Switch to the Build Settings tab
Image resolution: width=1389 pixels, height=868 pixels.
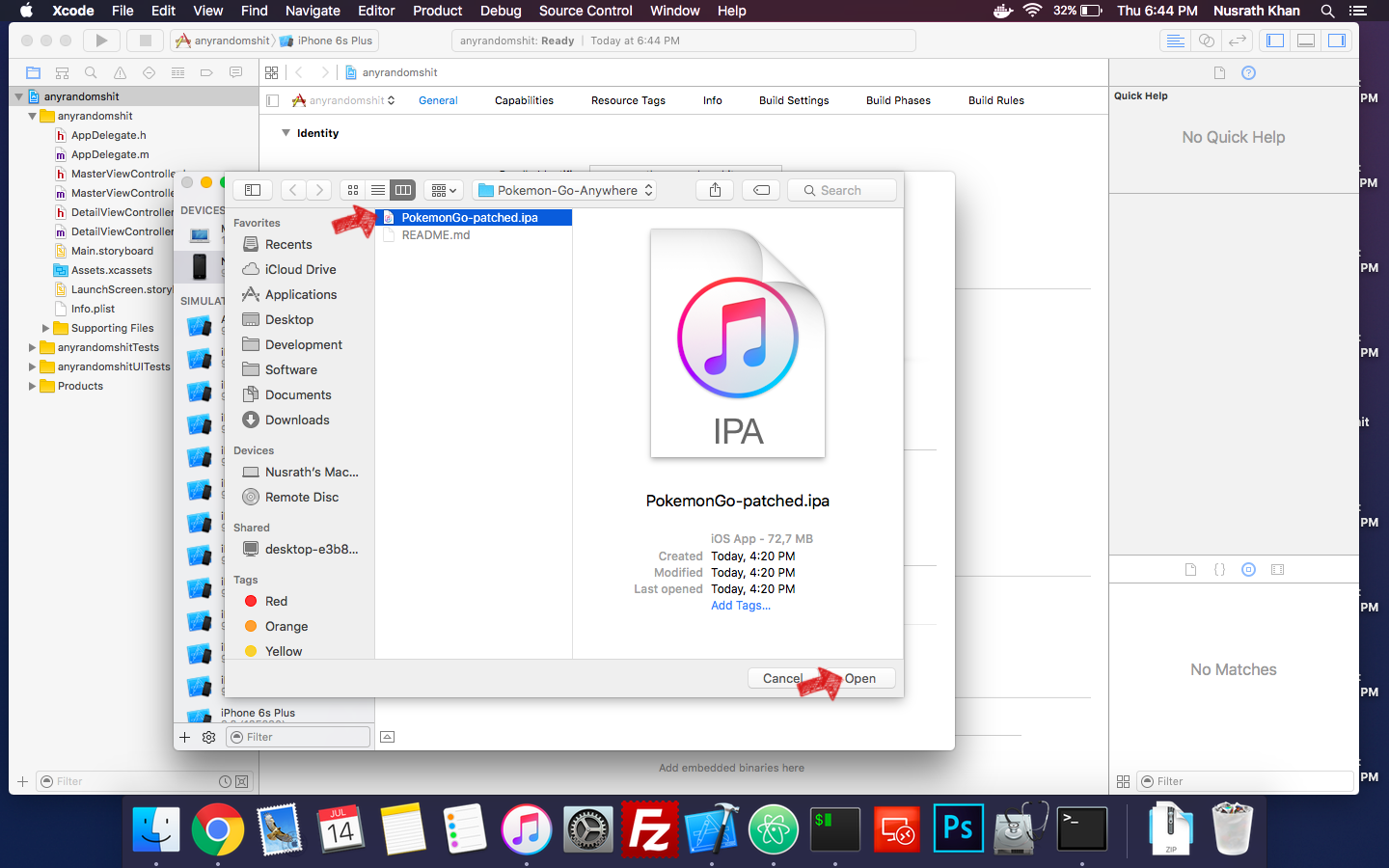(794, 100)
